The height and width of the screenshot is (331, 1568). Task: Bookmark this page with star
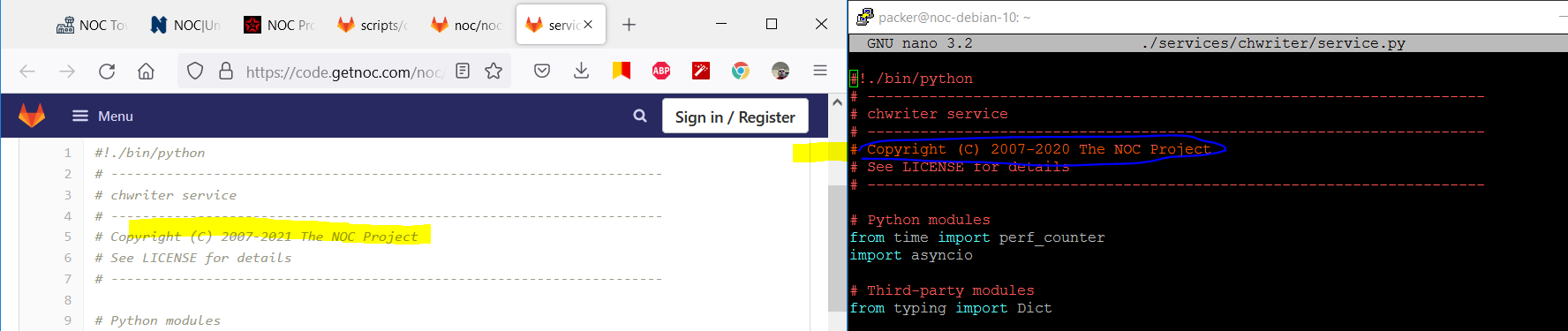coord(494,71)
